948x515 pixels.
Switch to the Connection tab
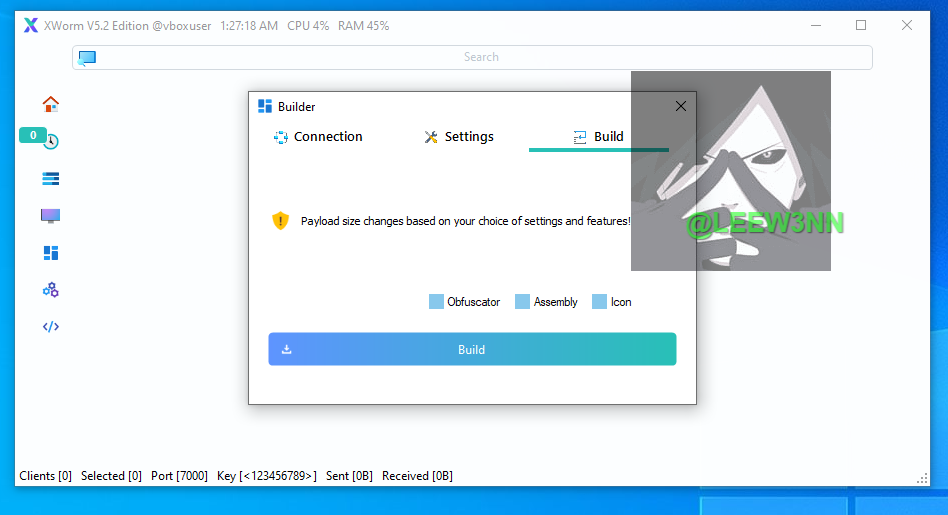coord(318,137)
